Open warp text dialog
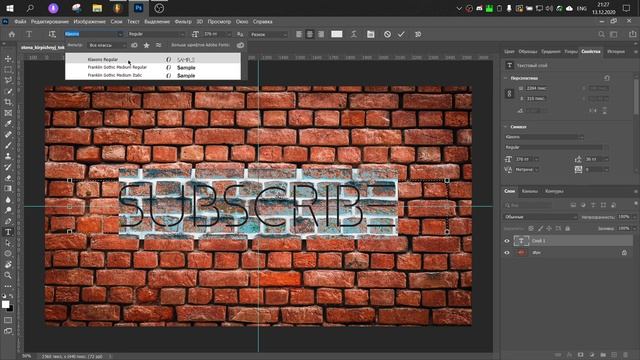This screenshot has height=360, width=640. coord(354,34)
